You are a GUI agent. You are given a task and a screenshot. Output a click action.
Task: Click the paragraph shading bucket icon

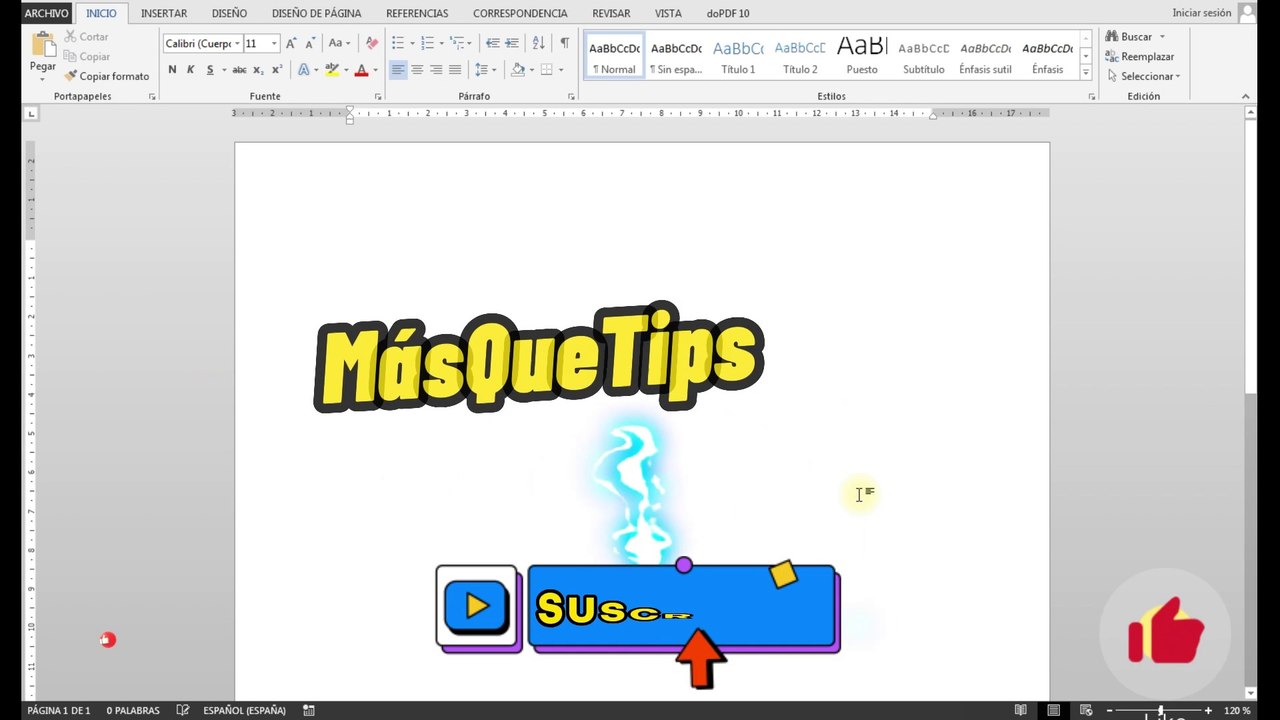[517, 70]
